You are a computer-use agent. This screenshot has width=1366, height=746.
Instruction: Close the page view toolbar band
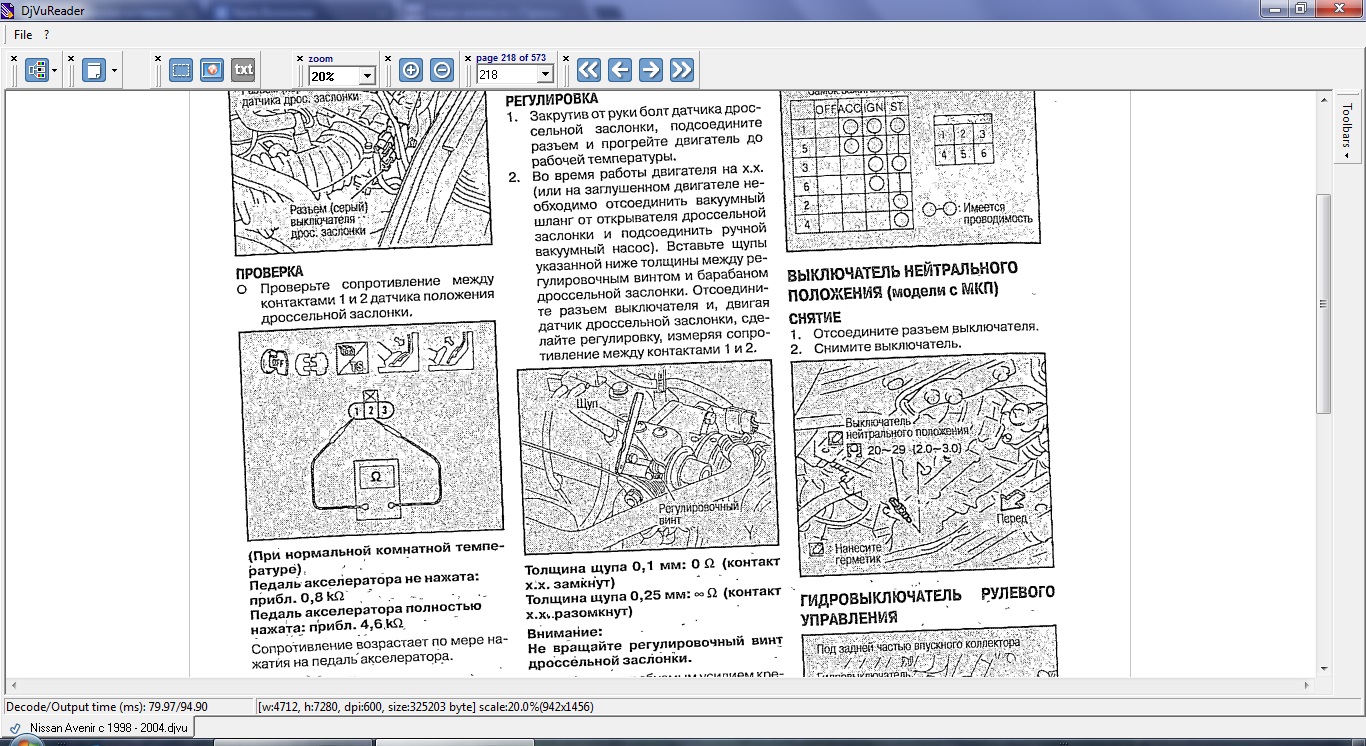[72, 59]
